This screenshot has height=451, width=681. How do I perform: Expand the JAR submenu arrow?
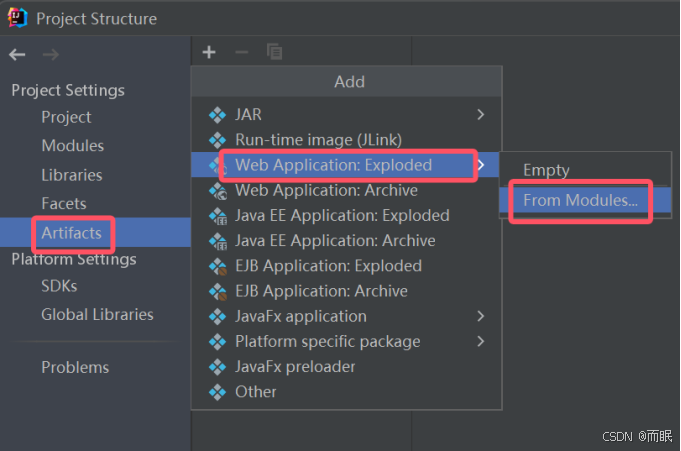pos(480,115)
